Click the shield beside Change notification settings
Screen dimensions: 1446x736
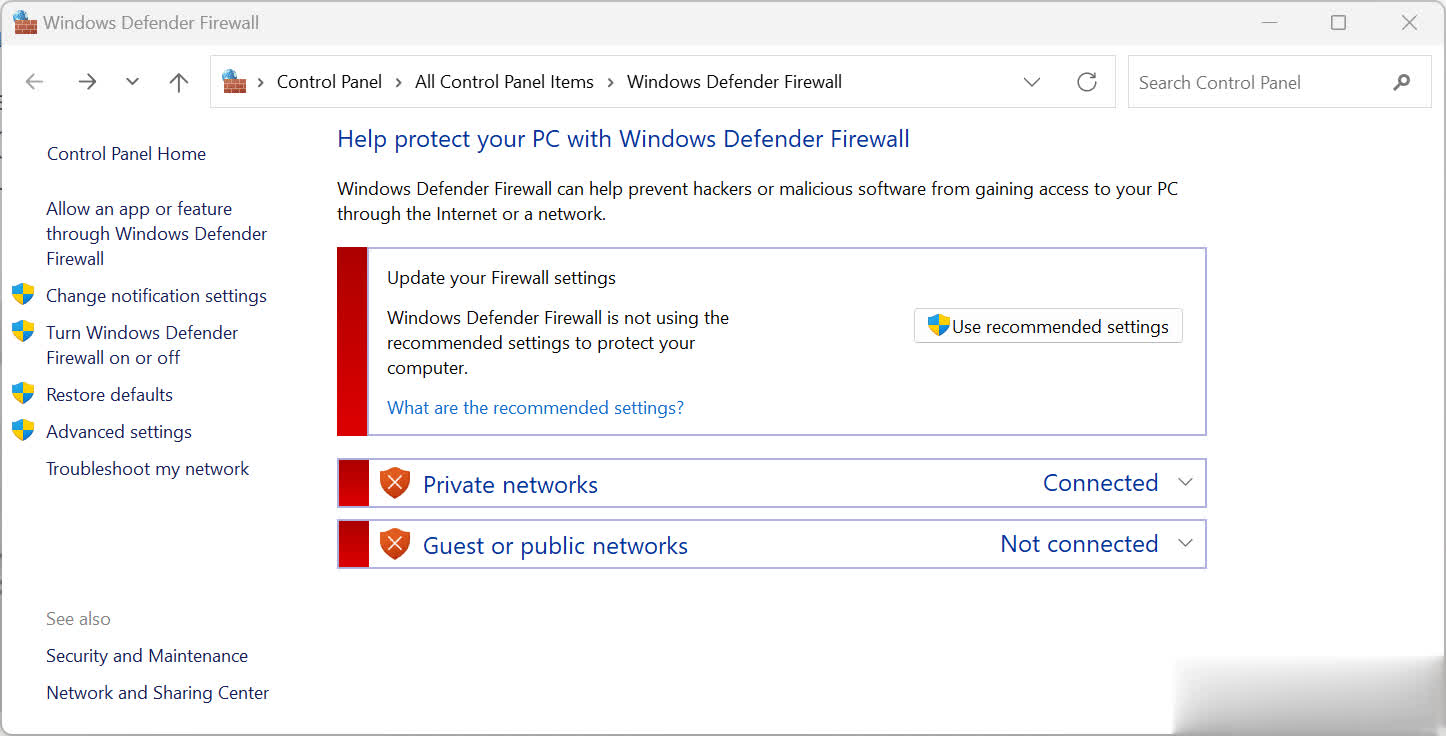(23, 295)
